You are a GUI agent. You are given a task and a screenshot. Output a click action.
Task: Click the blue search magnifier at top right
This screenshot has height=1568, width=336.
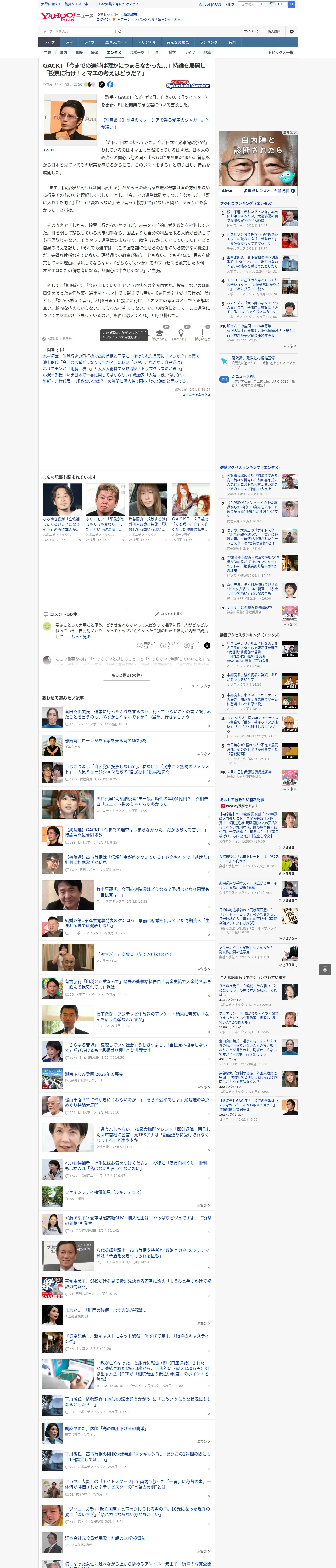[292, 4]
